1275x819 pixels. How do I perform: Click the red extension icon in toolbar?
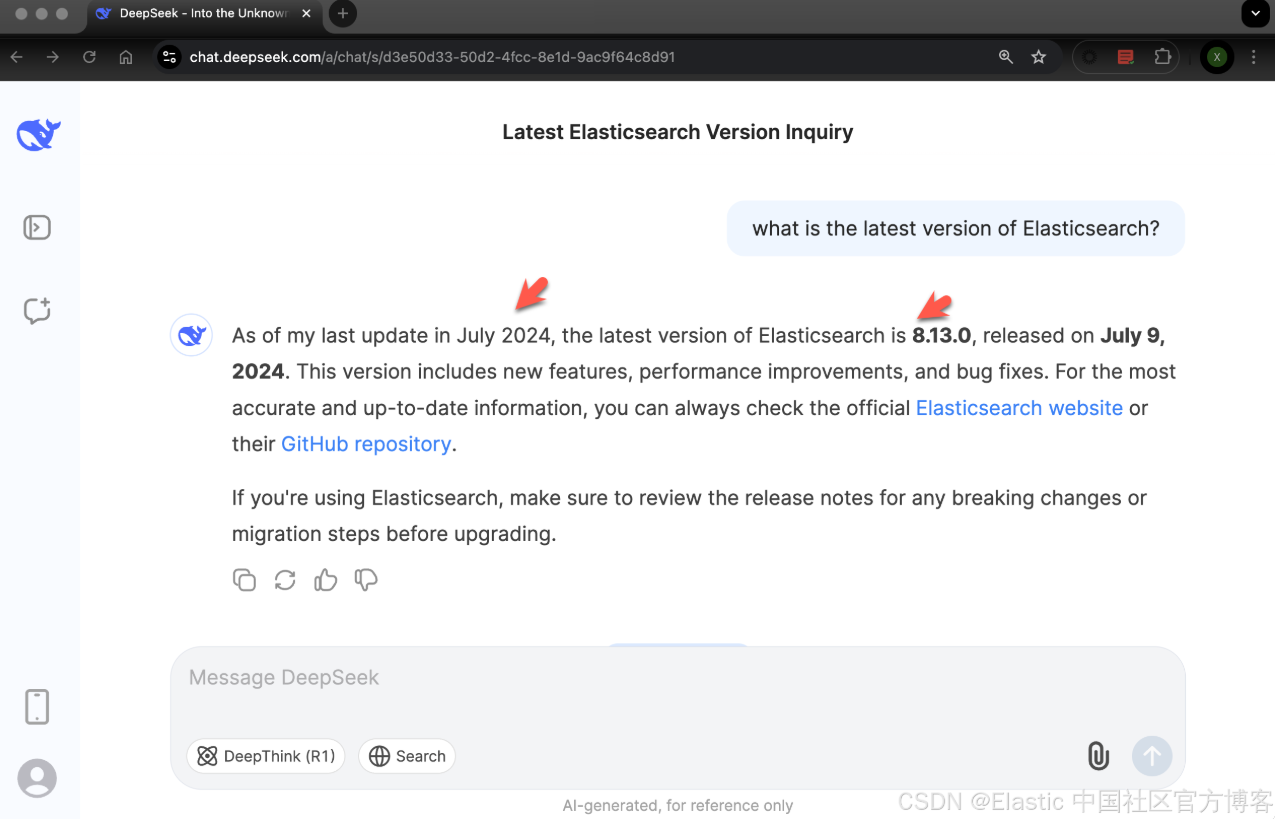[x=1126, y=57]
